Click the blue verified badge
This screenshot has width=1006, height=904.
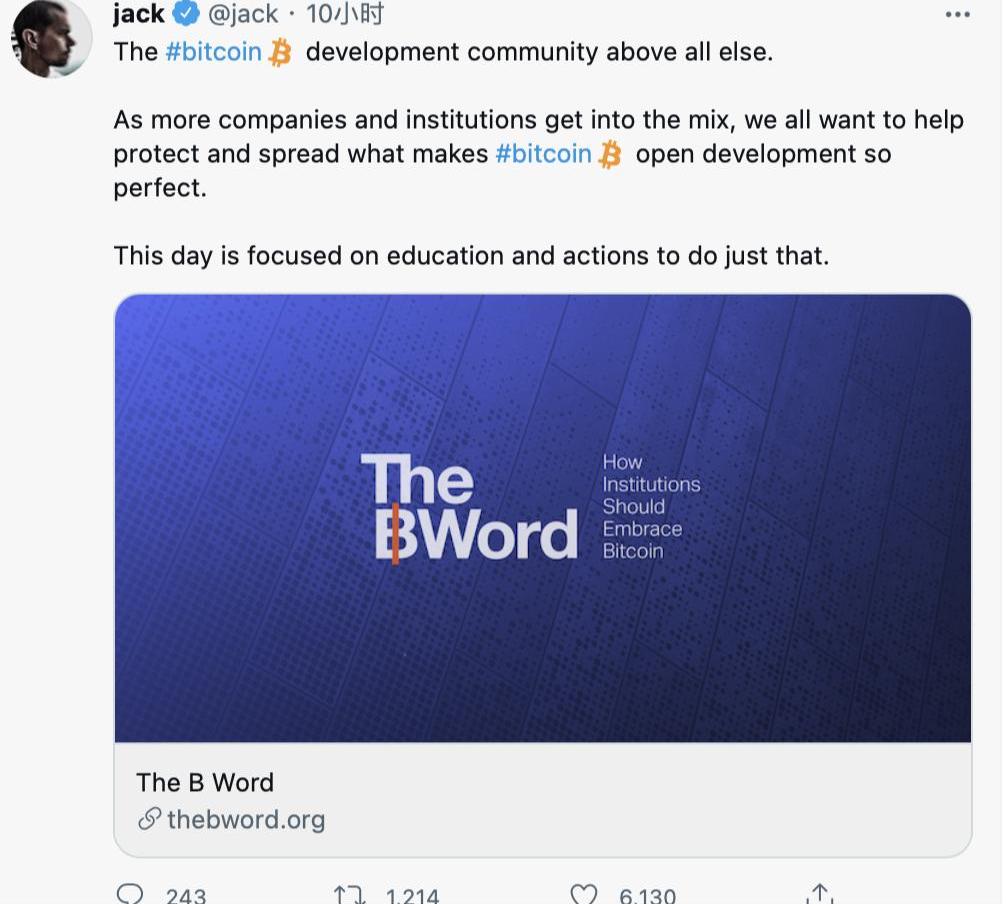pos(187,15)
